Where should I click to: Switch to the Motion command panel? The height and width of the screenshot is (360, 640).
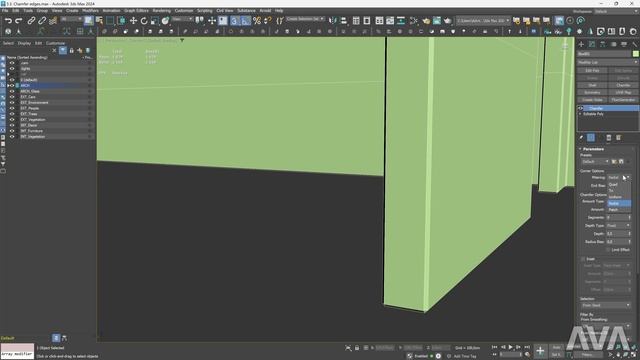[x=613, y=44]
